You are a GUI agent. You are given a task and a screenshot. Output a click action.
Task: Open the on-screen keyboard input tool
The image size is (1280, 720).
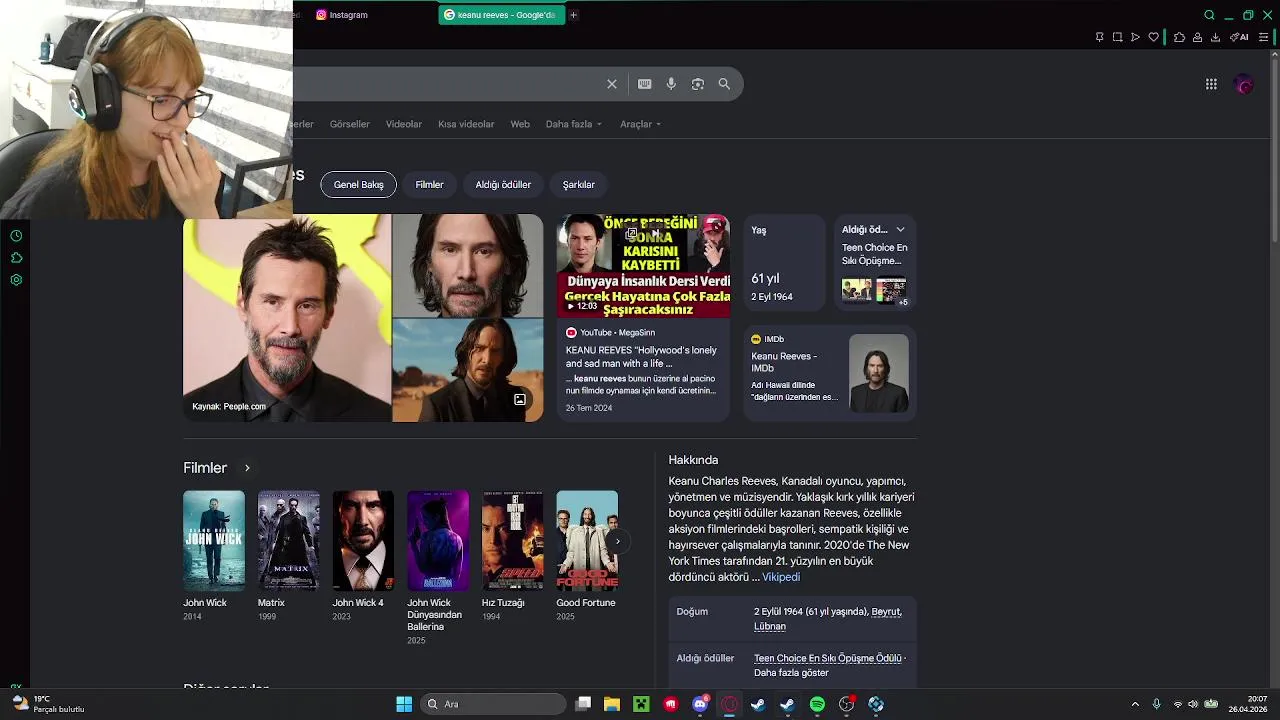[x=645, y=84]
